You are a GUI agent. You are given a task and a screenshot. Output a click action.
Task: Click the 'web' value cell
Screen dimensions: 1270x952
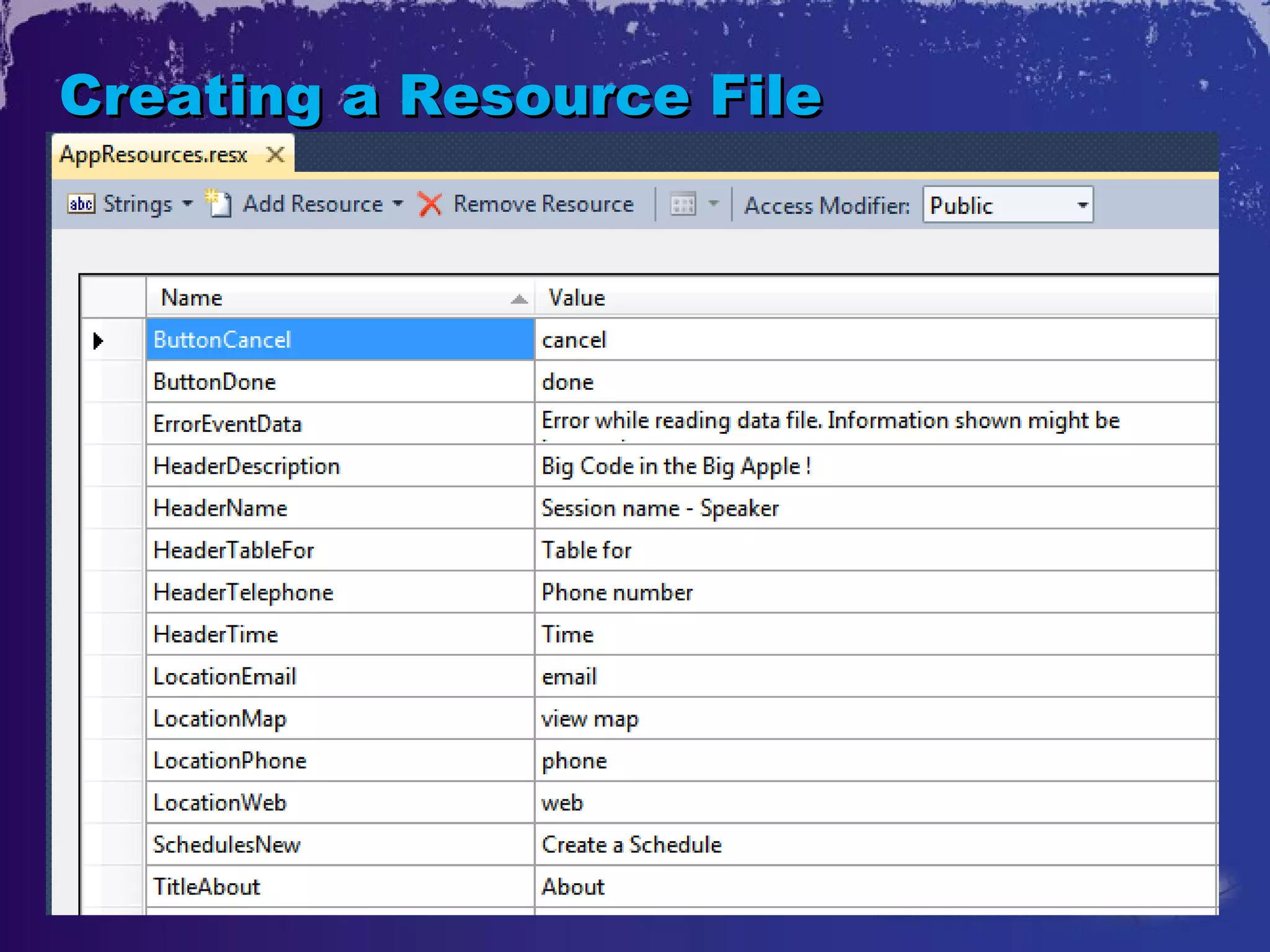[875, 803]
